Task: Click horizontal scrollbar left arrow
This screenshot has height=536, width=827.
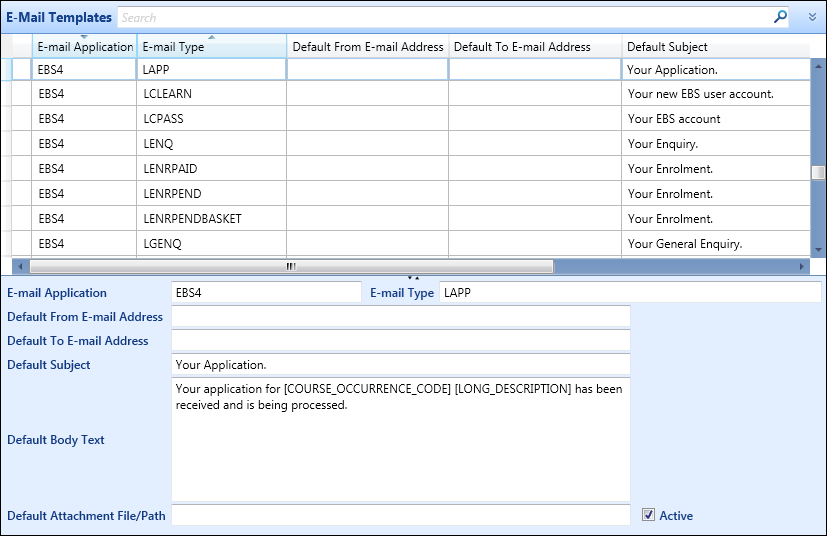Action: (20, 266)
